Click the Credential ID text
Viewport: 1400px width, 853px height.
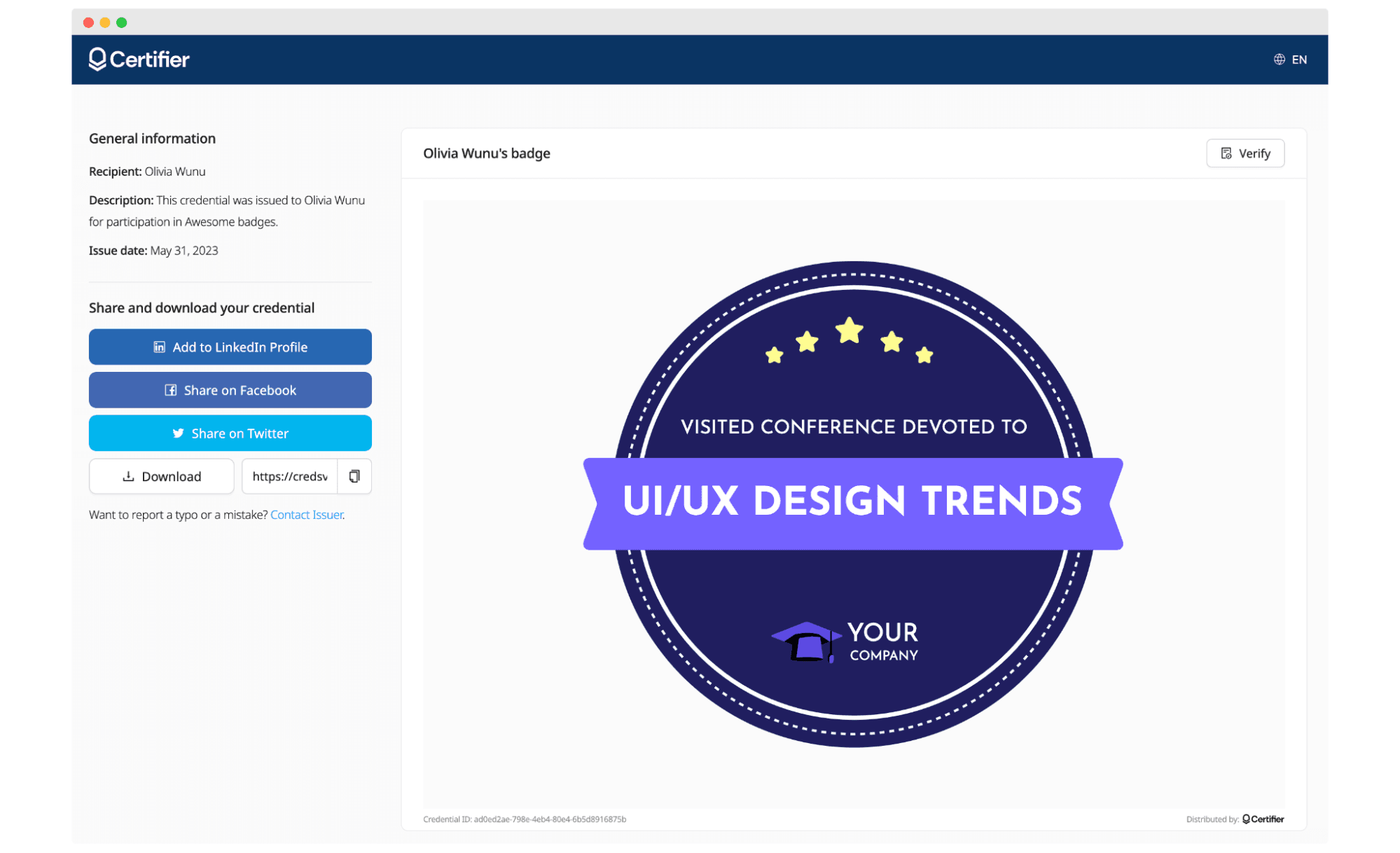point(524,819)
